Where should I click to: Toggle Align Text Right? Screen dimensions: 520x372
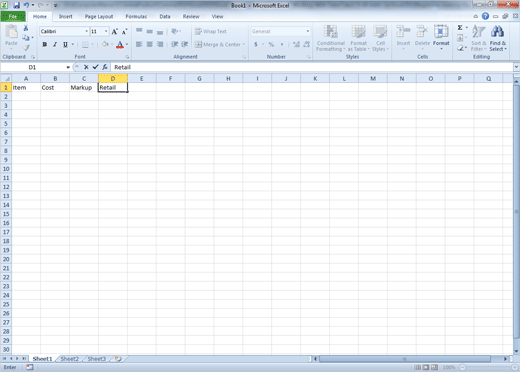160,44
